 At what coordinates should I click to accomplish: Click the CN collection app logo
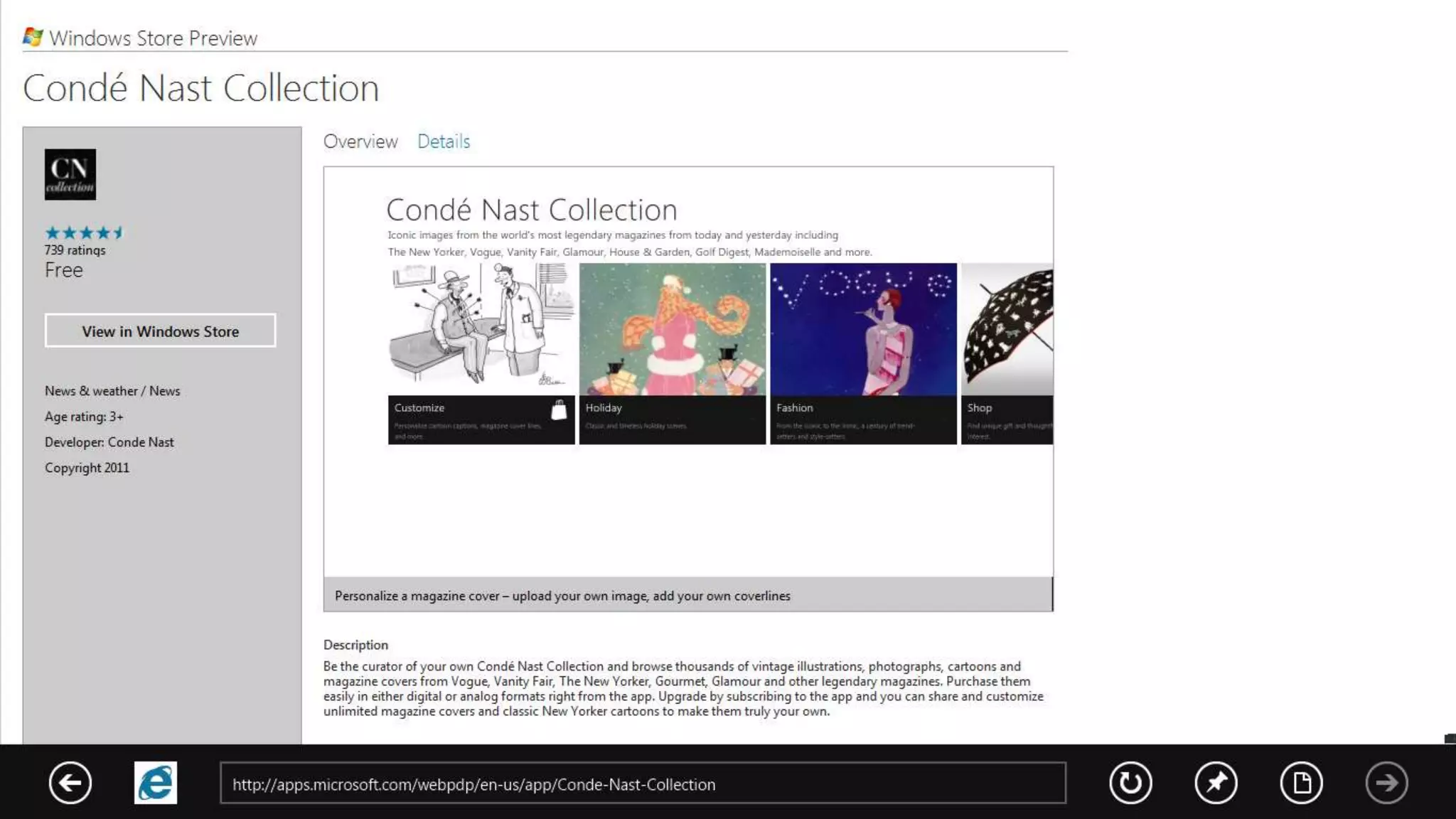tap(70, 174)
